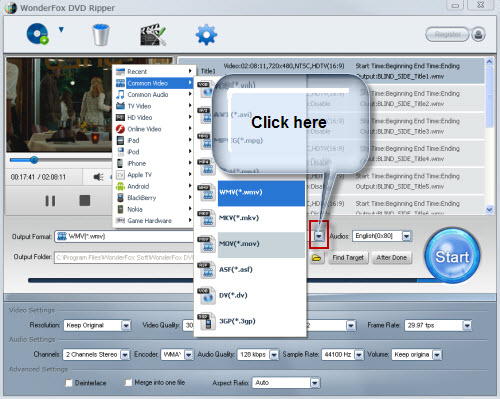Click the MPEG format file icon
The width and height of the screenshot is (500, 399).
click(x=206, y=141)
